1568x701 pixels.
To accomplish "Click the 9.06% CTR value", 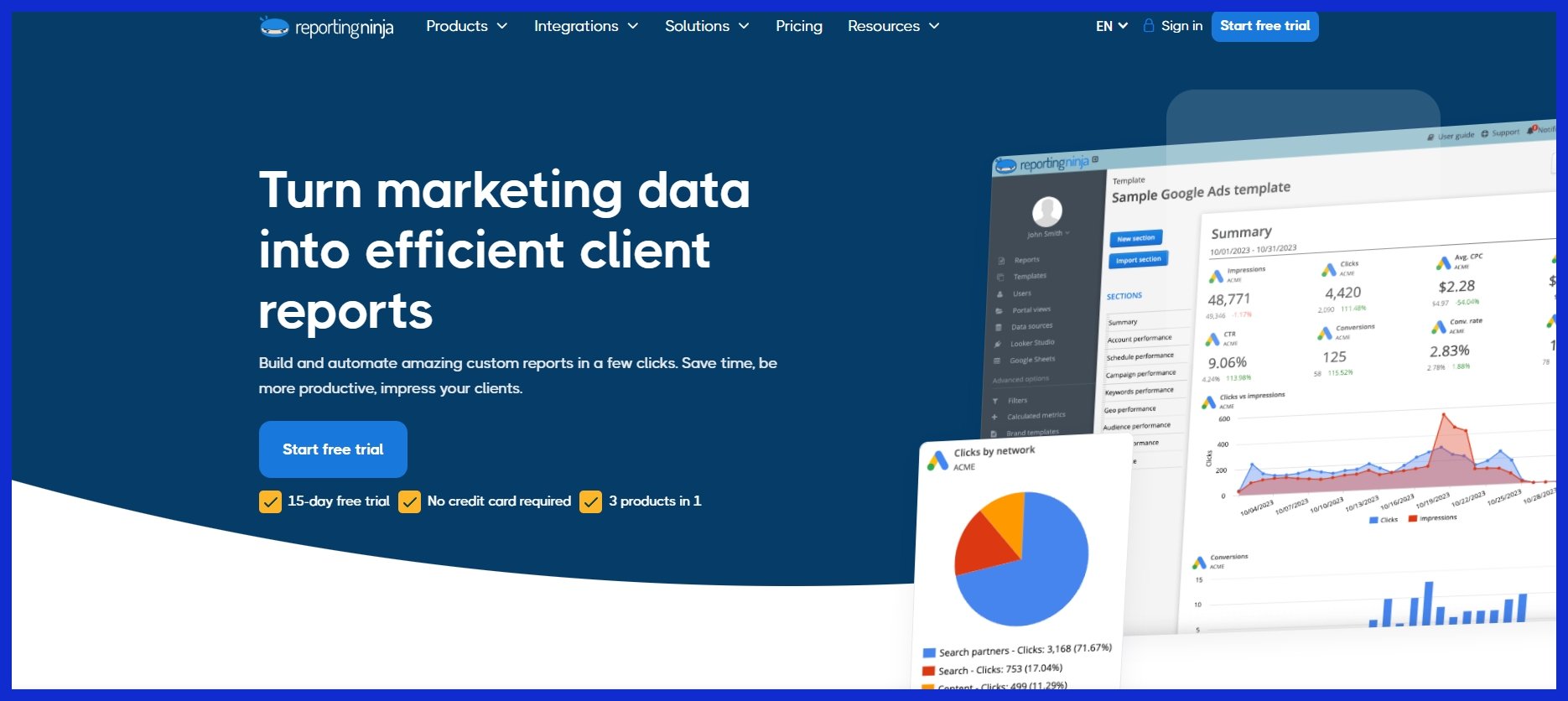I will pyautogui.click(x=1228, y=363).
